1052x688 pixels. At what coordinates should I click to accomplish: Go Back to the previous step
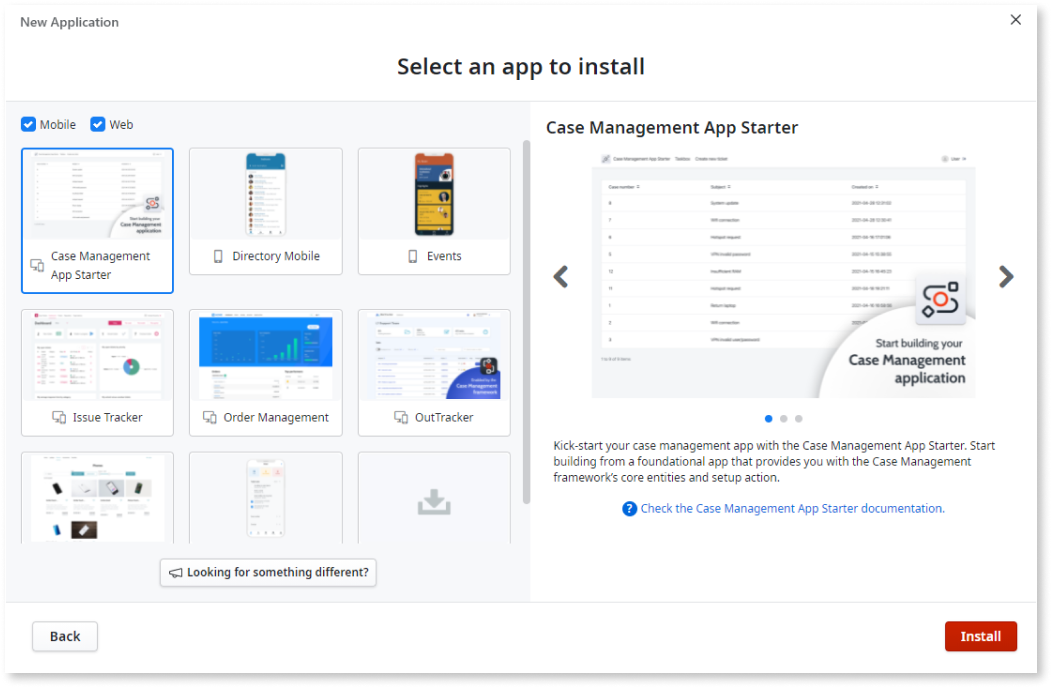(65, 636)
